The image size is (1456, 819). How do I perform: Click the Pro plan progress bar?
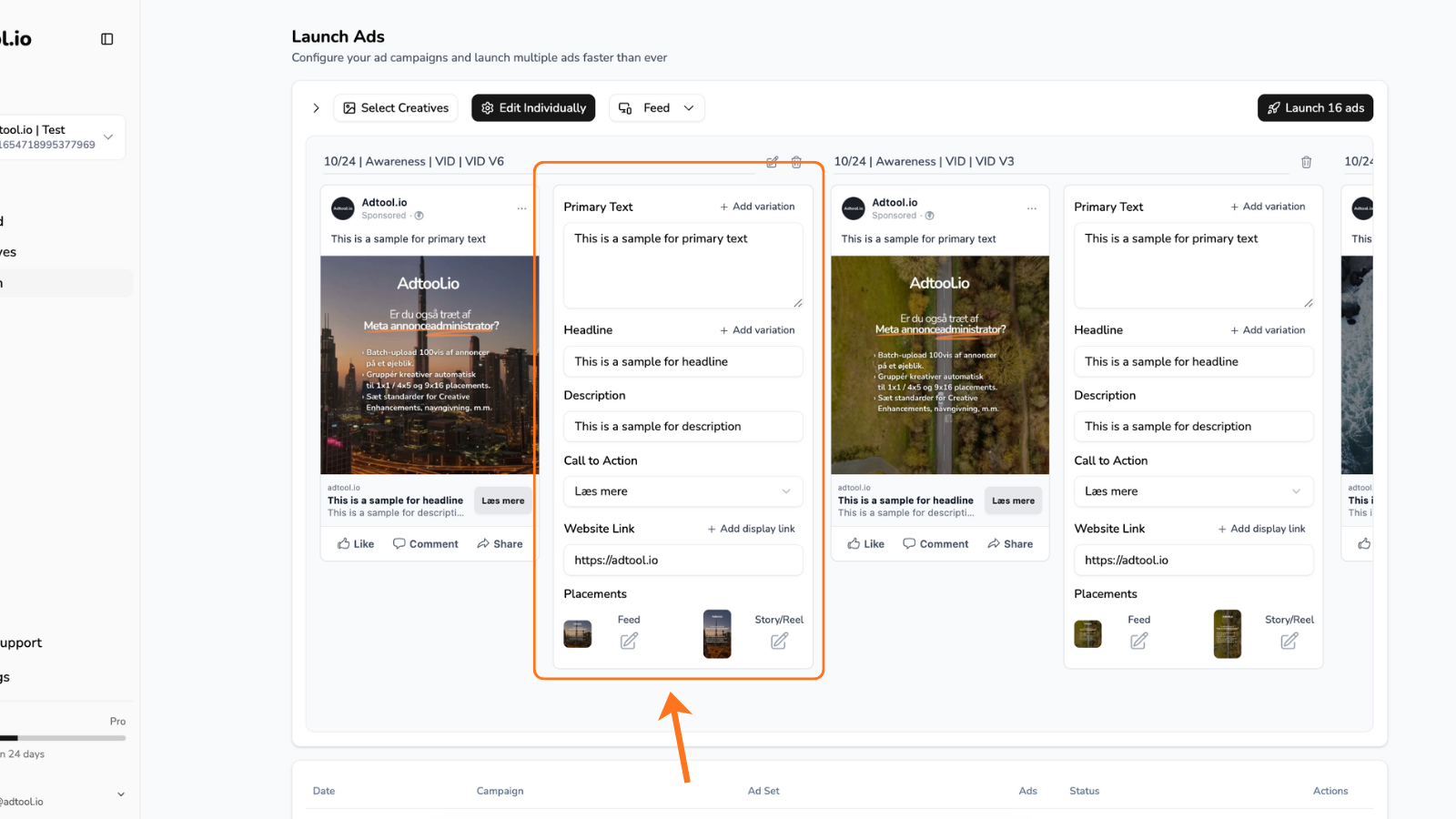63,738
